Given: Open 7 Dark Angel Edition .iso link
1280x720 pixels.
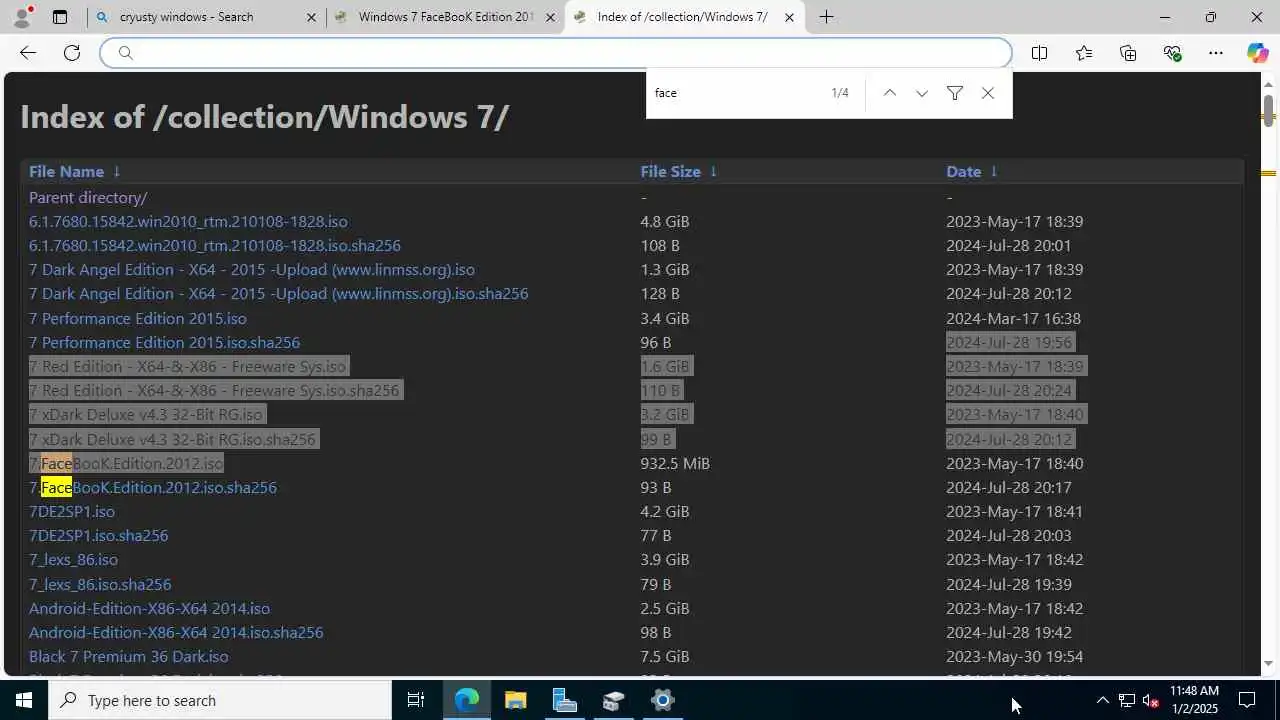Looking at the screenshot, I should coord(252,270).
